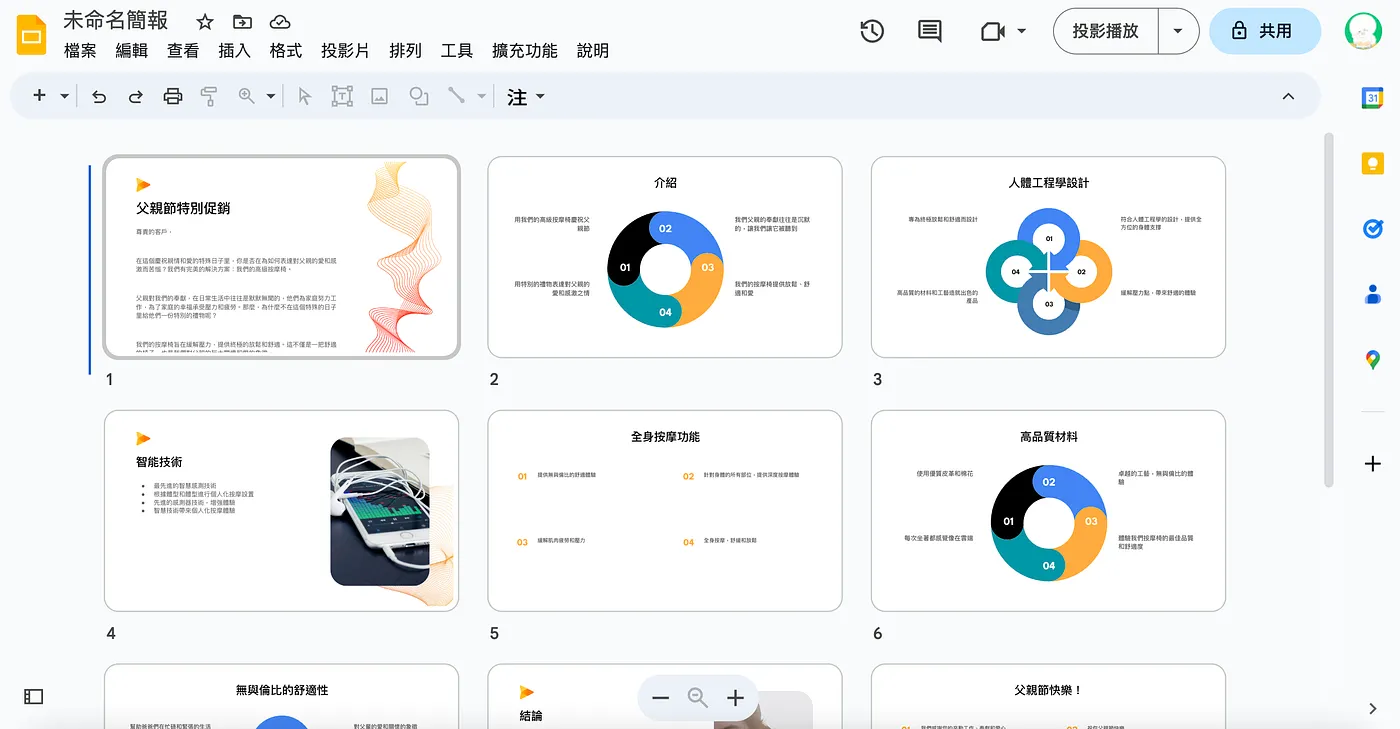Star the presentation 未命名簡報
The width and height of the screenshot is (1400, 729).
pyautogui.click(x=204, y=22)
